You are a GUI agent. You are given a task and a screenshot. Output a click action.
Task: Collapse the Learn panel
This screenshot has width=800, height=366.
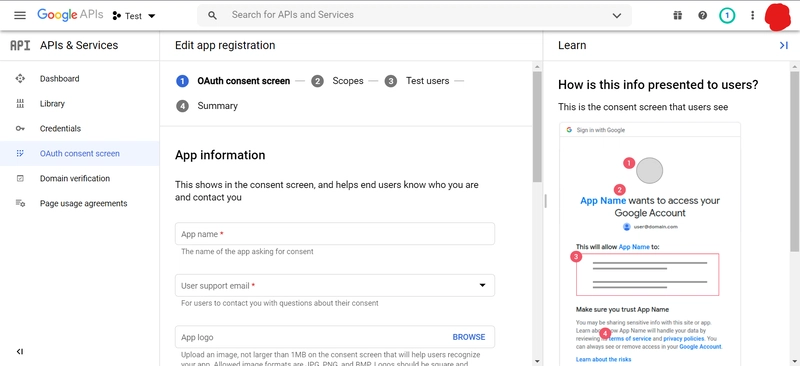click(784, 45)
